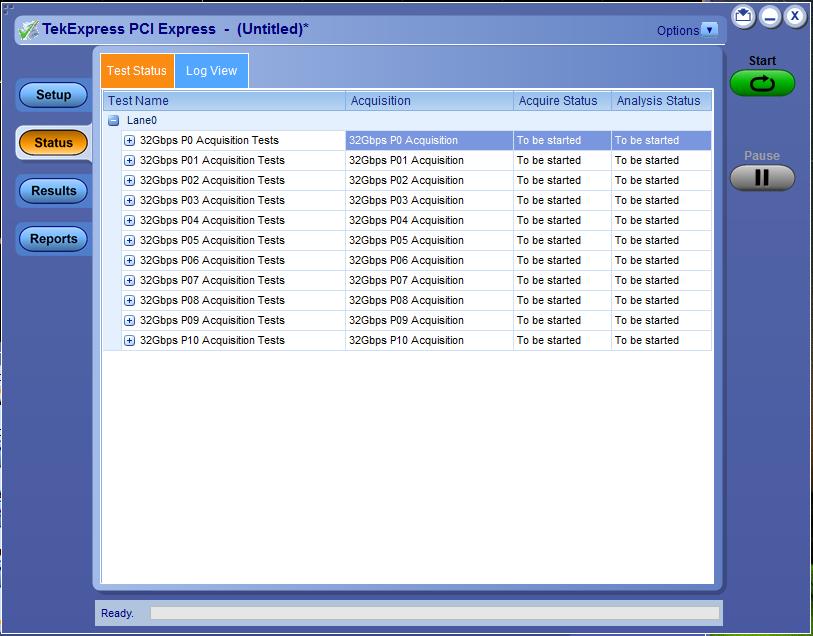813x636 pixels.
Task: Click Acquire Status of the P05 Acquisition row
Action: pos(563,241)
